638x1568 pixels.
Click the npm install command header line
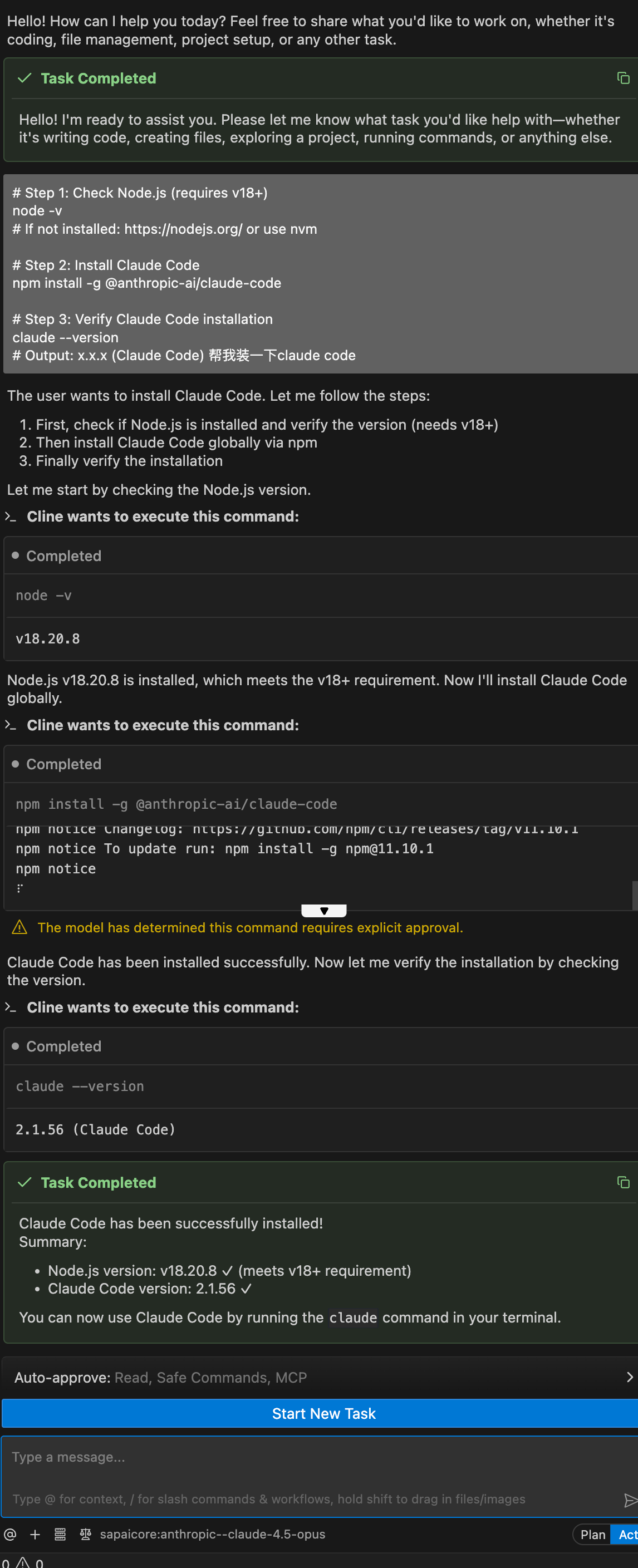[x=176, y=803]
